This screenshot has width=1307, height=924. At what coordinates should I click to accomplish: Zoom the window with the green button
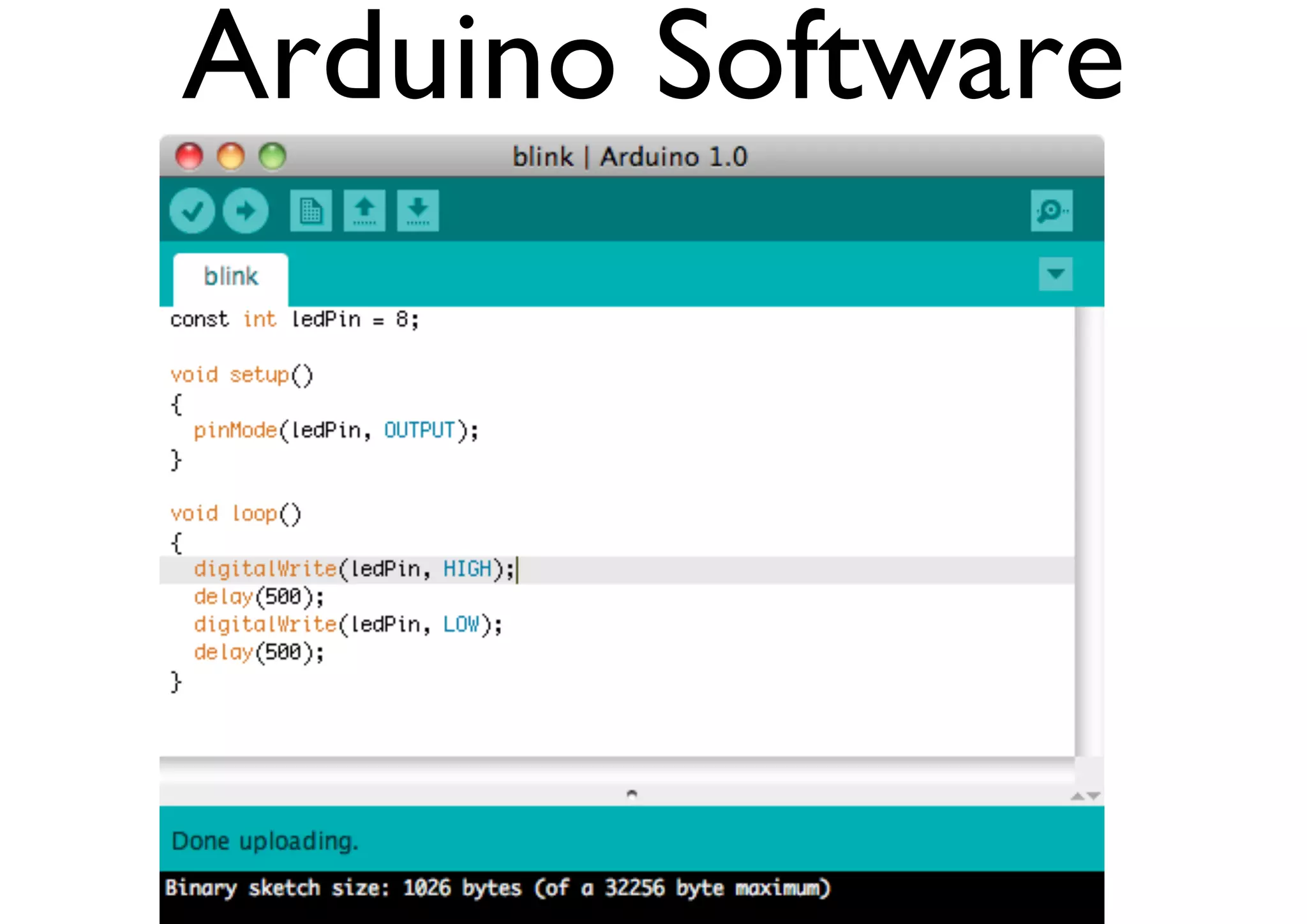coord(273,156)
